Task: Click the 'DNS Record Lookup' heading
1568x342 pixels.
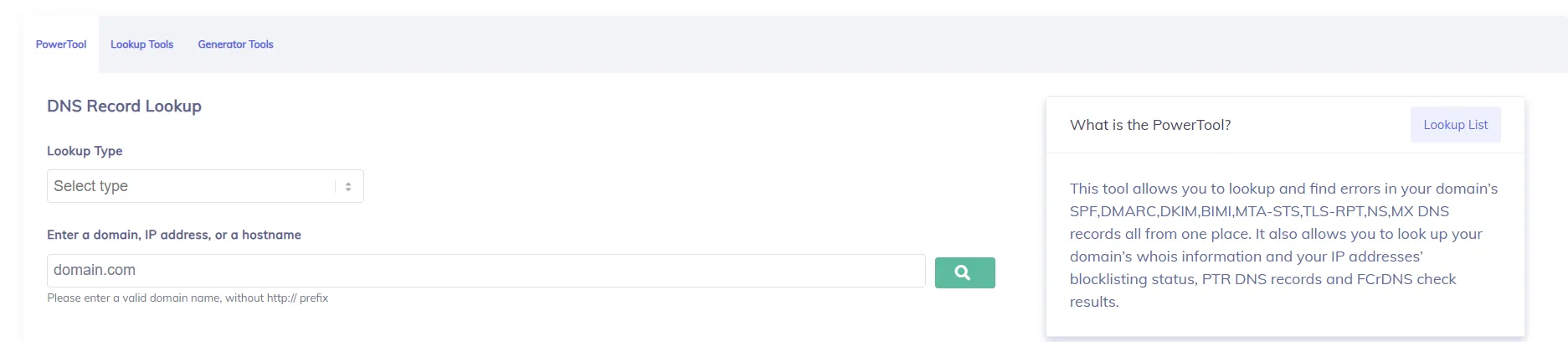Action: (124, 106)
